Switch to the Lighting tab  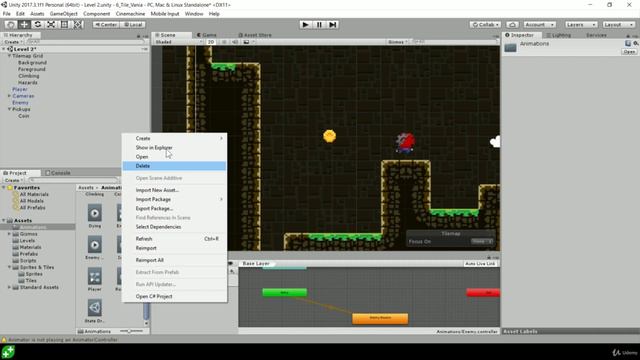(x=559, y=35)
